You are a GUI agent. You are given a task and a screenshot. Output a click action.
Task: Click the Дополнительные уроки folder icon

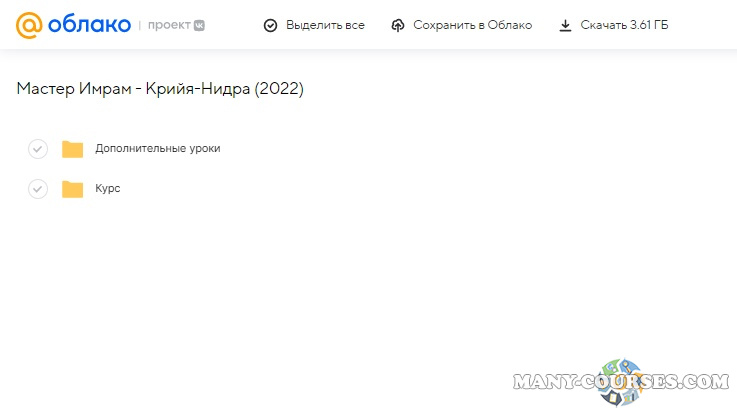[x=72, y=149]
